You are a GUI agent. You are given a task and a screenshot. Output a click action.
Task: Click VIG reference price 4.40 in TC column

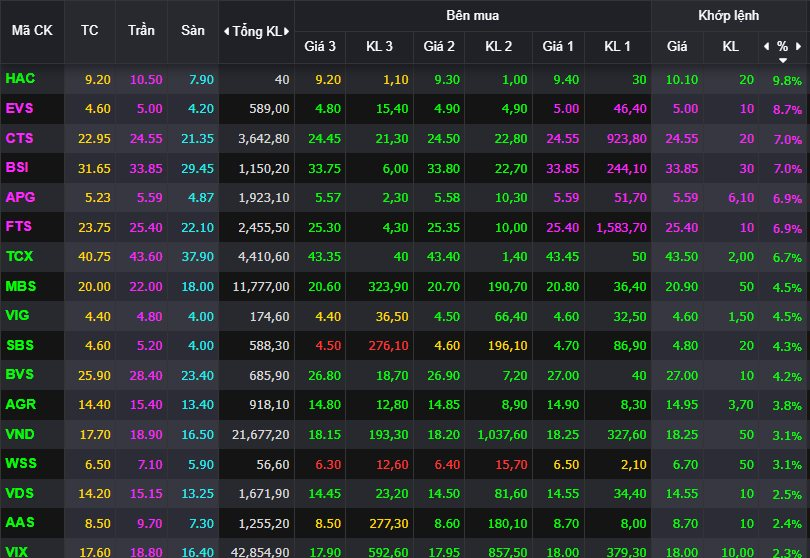coord(98,317)
